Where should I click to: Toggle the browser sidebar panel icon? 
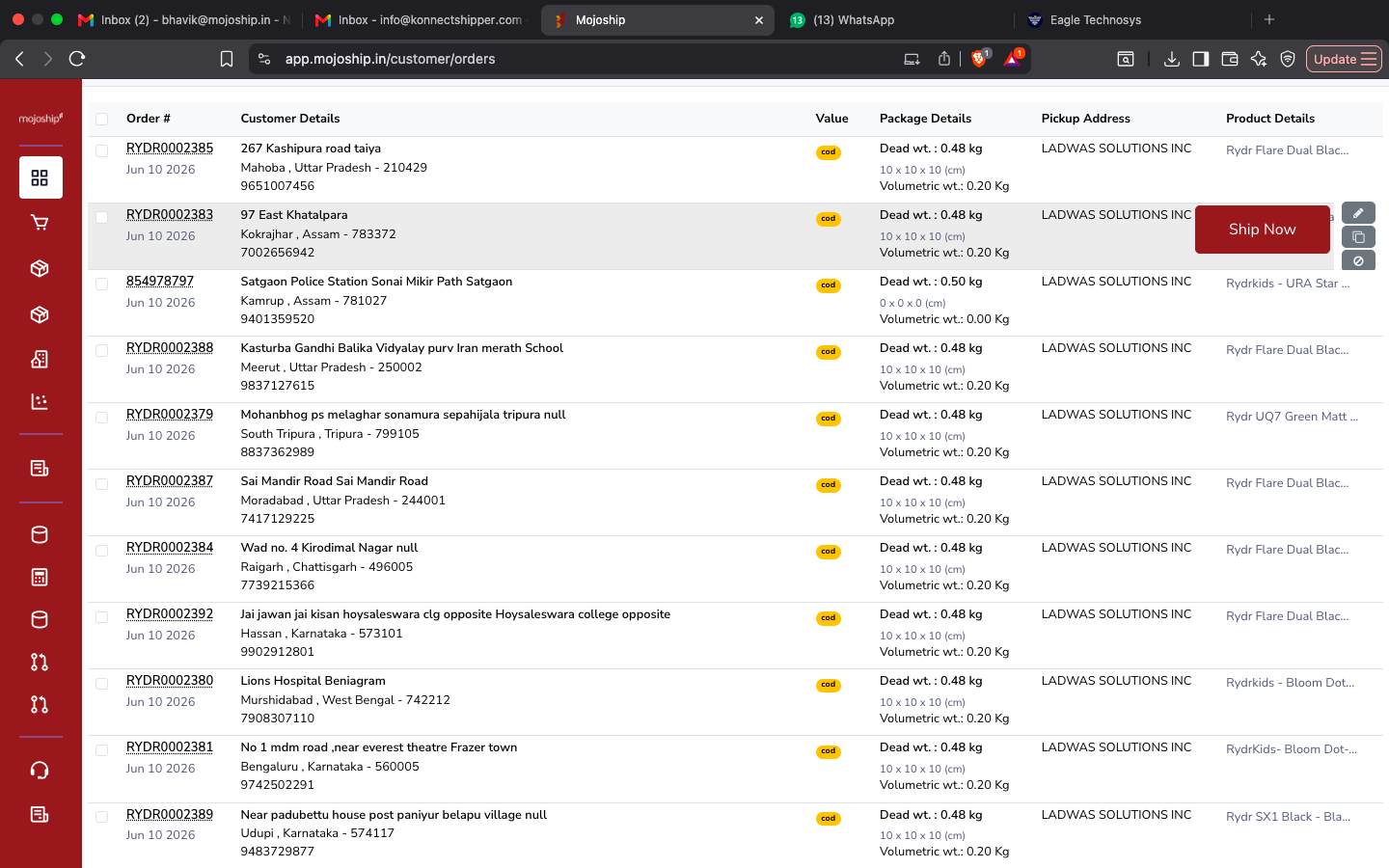point(1201,59)
